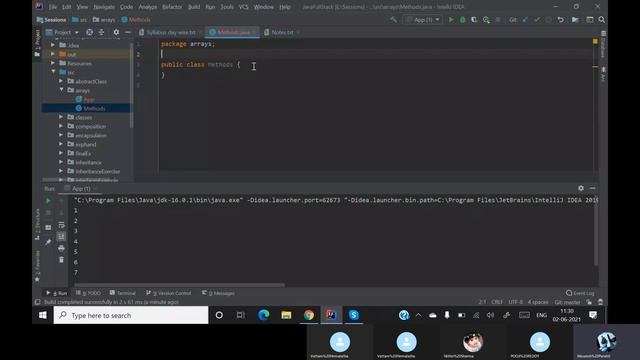Click the Search Everywhere magnifier icon
The width and height of the screenshot is (640, 360).
pyautogui.click(x=602, y=20)
